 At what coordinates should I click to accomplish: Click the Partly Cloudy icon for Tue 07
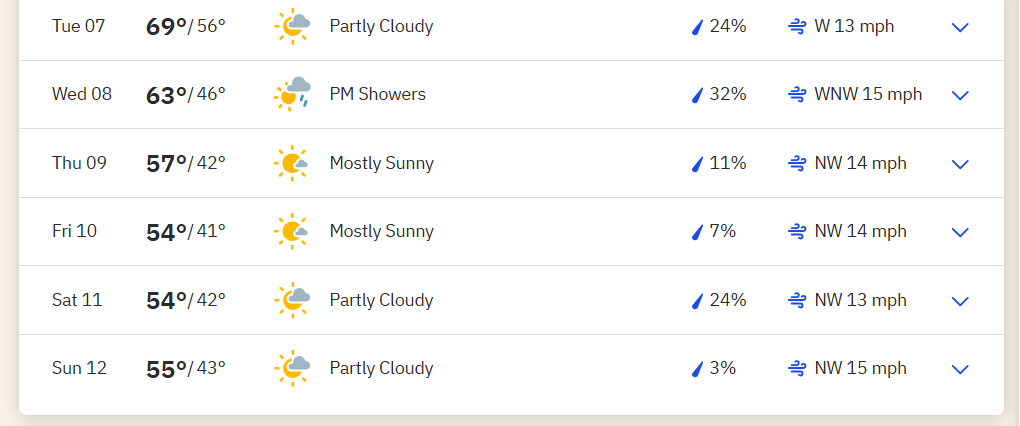[292, 26]
